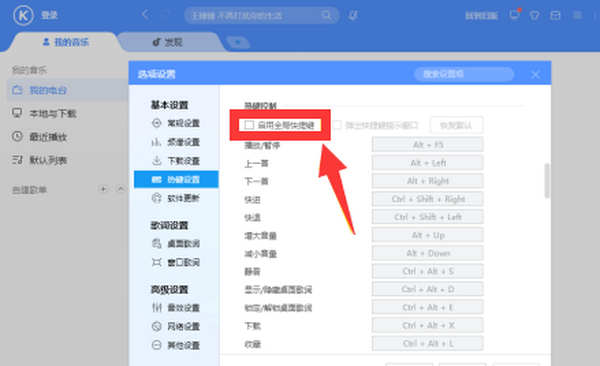This screenshot has height=366, width=600.
Task: Close the 选项设置 dialog
Action: 535,75
